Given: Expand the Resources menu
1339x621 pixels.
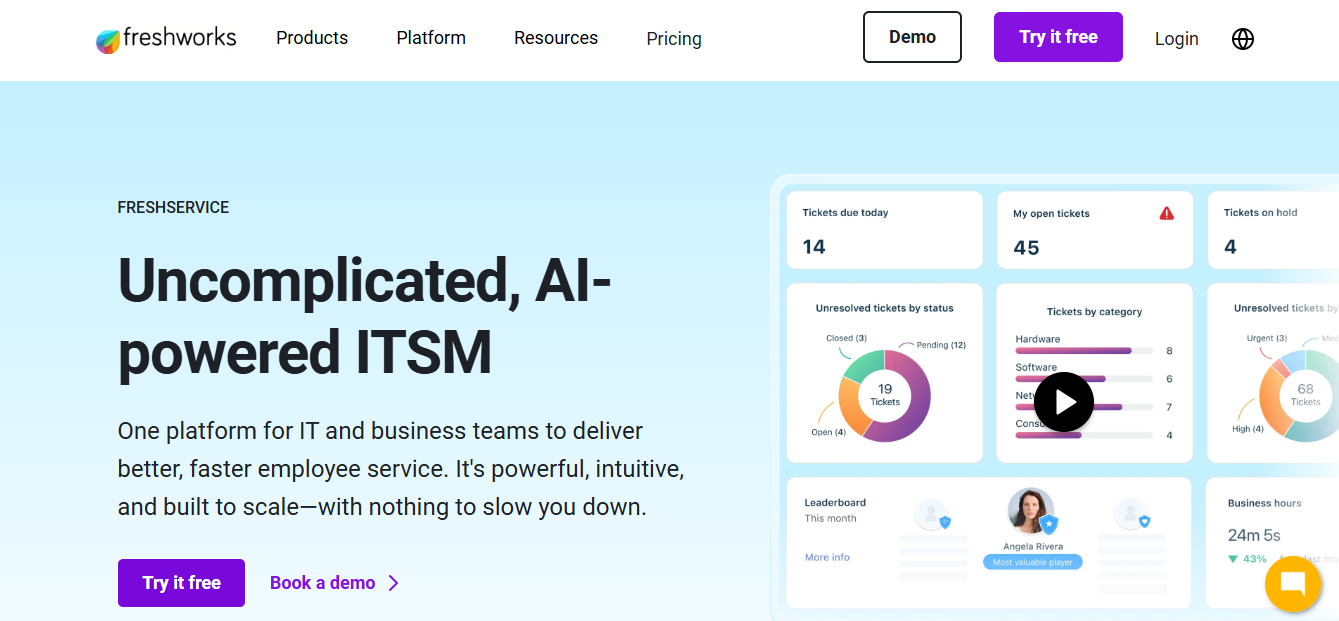Looking at the screenshot, I should [556, 38].
